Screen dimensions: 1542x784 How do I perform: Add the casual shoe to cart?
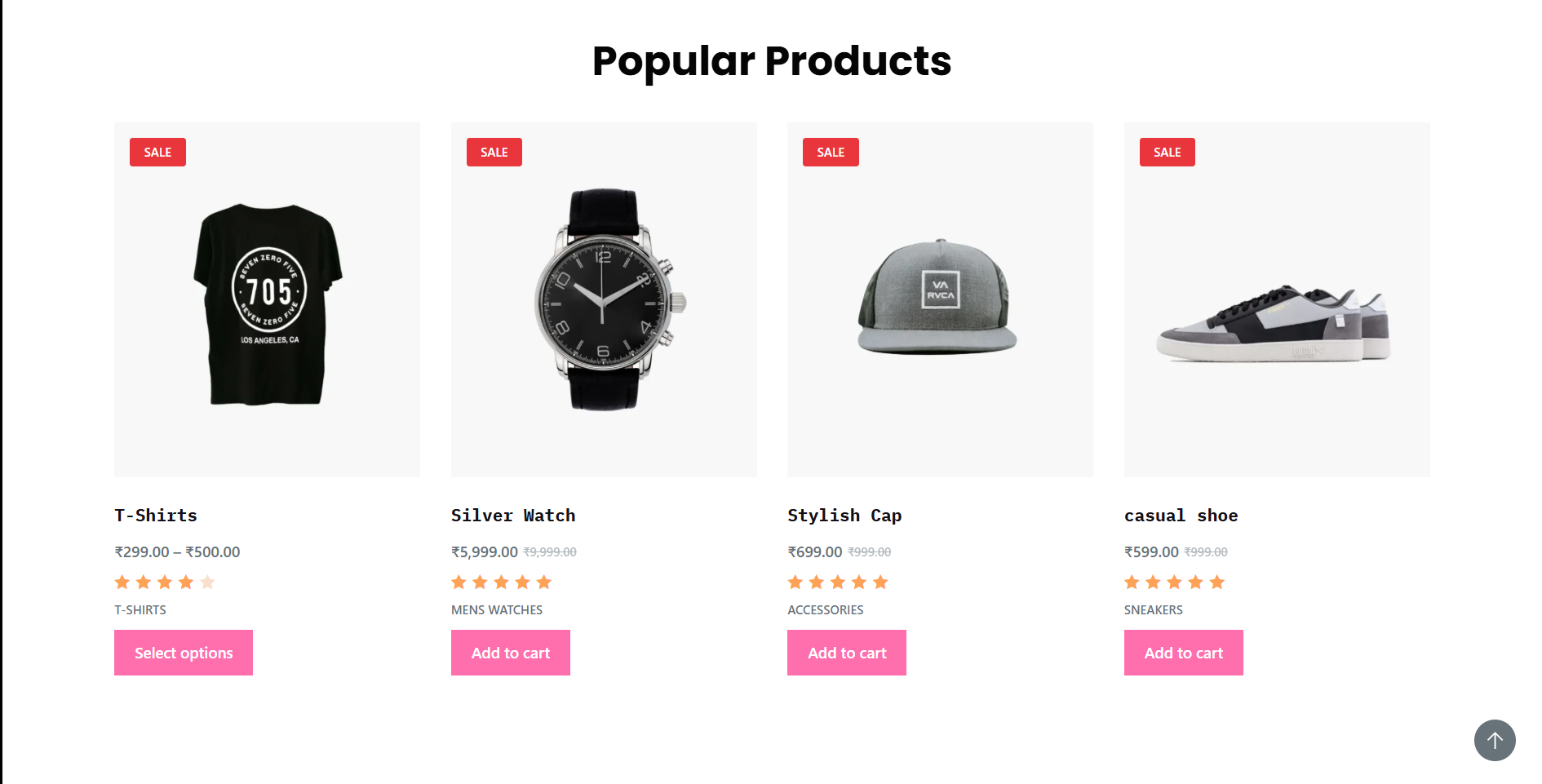1183,653
